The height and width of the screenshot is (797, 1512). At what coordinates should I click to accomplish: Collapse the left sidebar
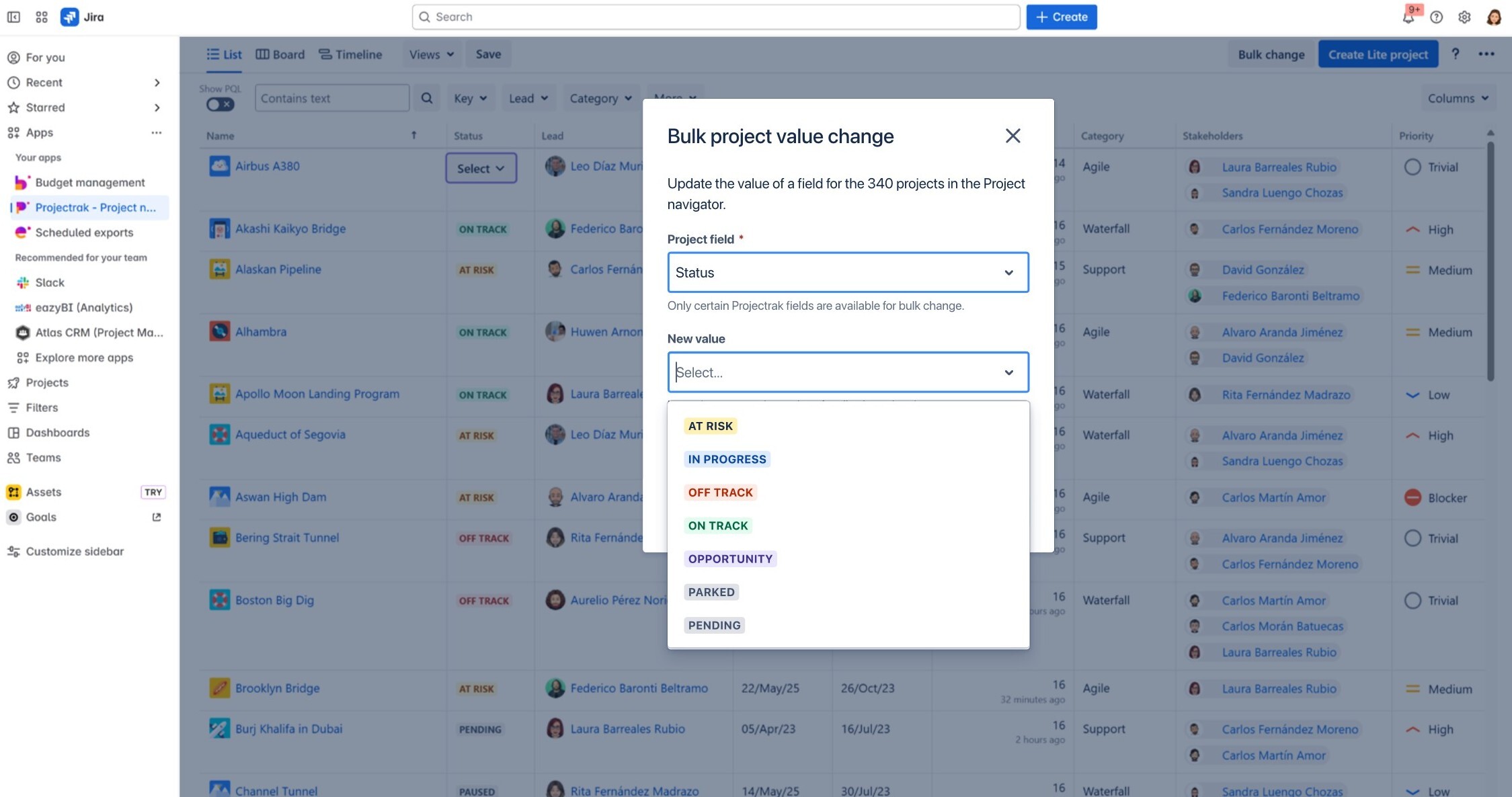click(13, 16)
